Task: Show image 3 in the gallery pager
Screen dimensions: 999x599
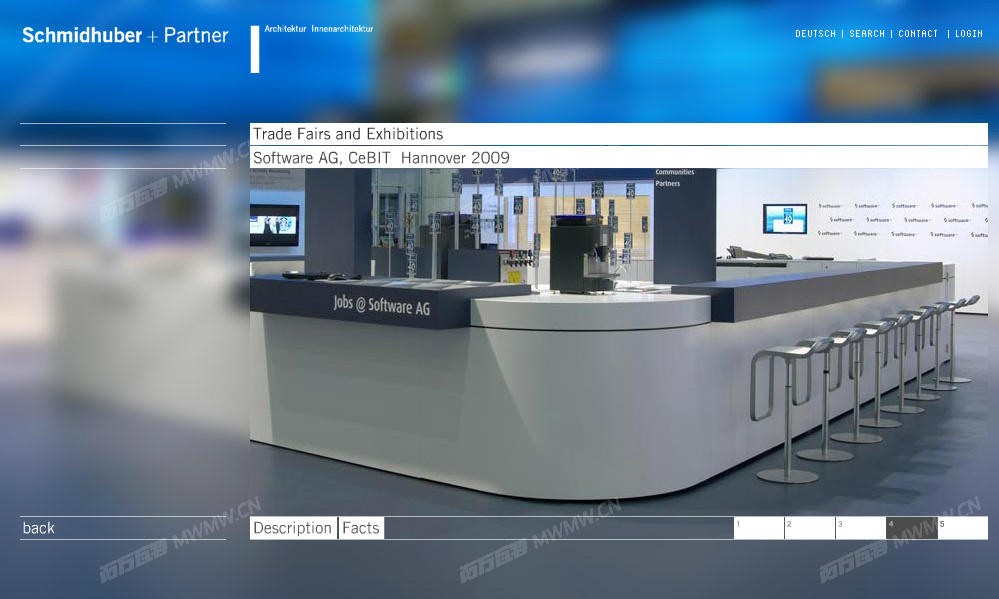Action: click(861, 528)
